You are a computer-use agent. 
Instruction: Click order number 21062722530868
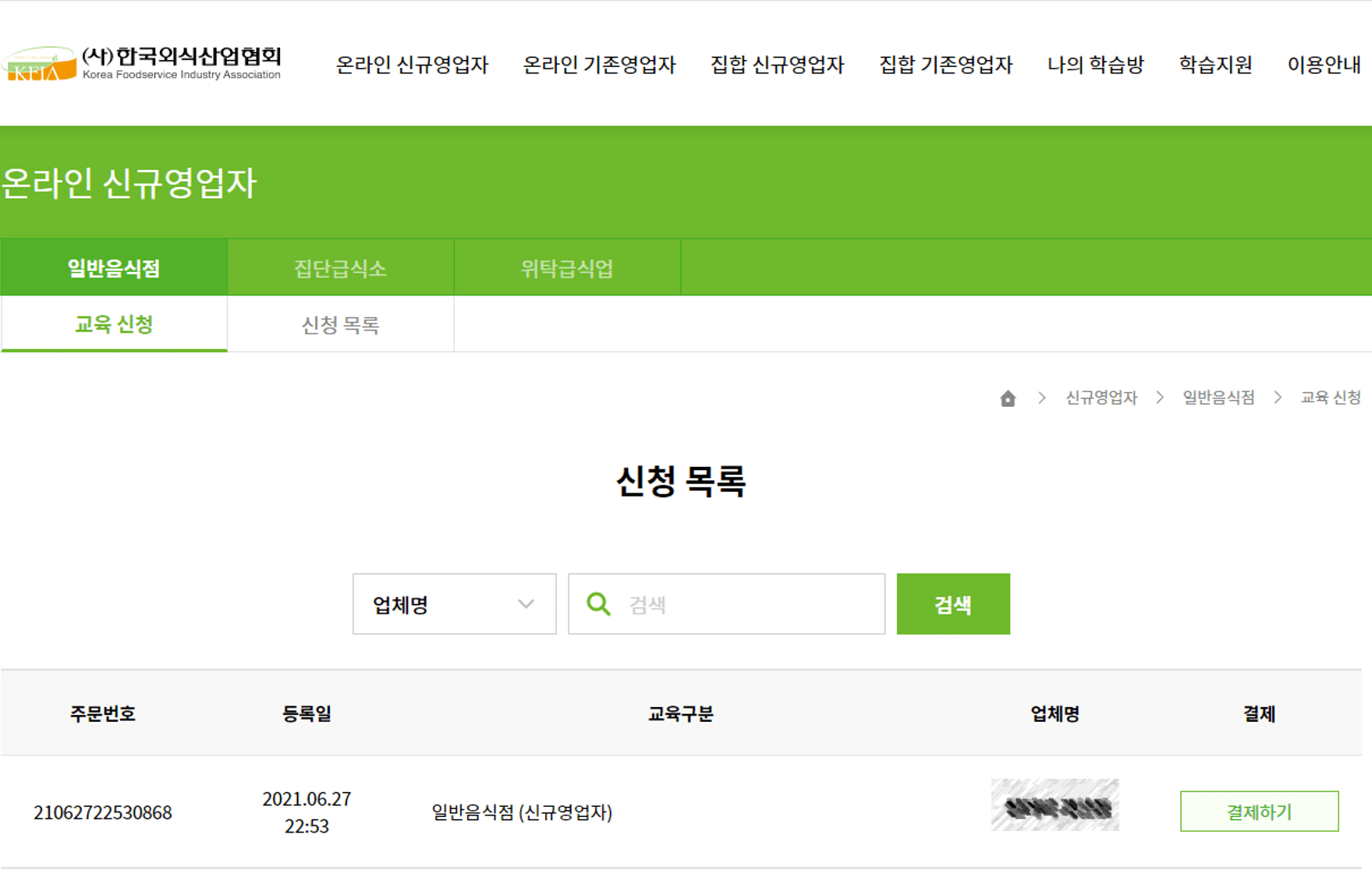click(102, 812)
